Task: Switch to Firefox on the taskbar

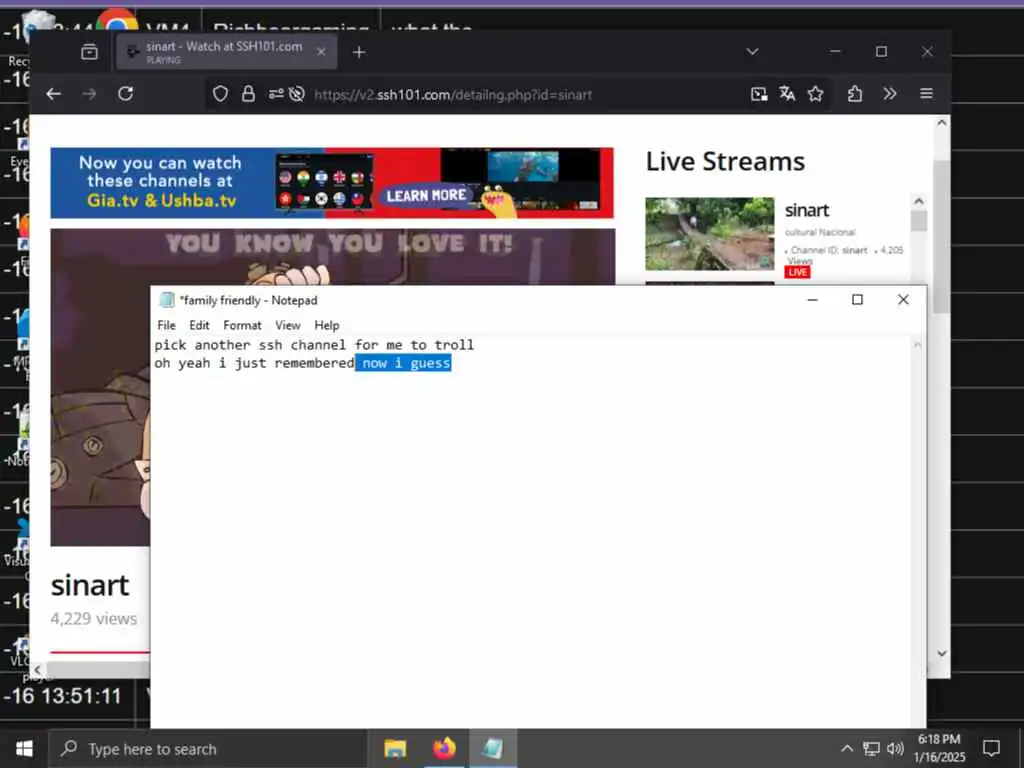Action: click(x=444, y=748)
